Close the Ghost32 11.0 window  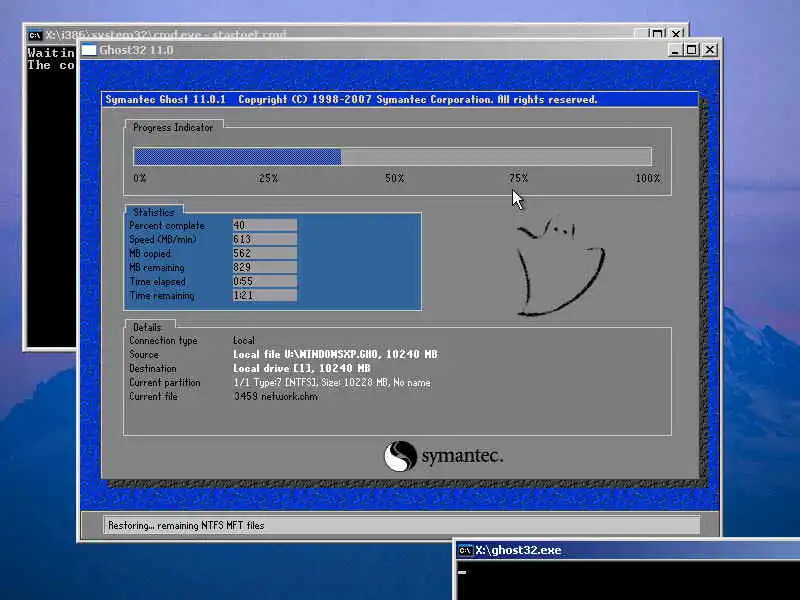pyautogui.click(x=710, y=50)
